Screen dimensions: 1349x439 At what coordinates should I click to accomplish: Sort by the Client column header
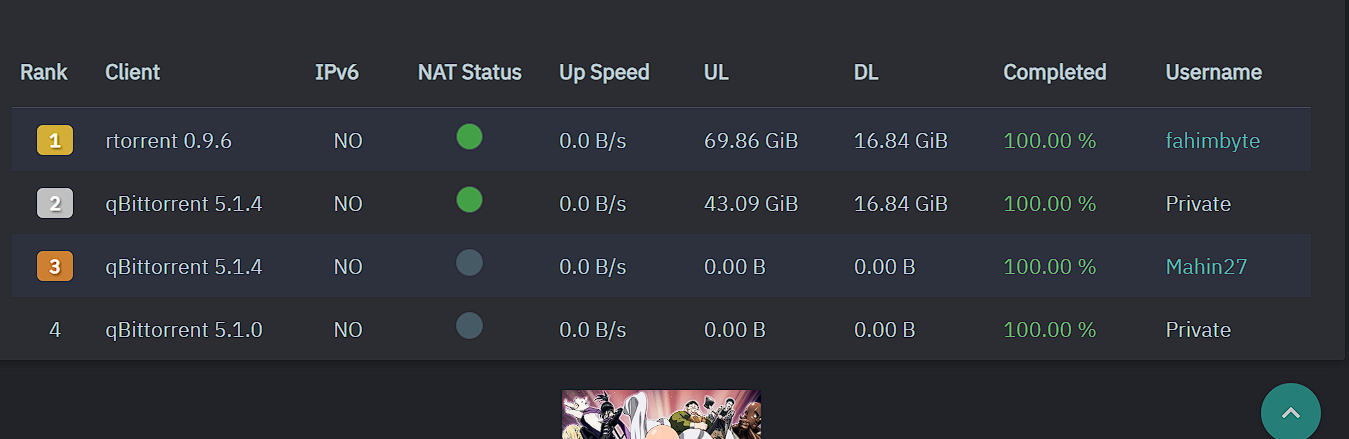[132, 72]
